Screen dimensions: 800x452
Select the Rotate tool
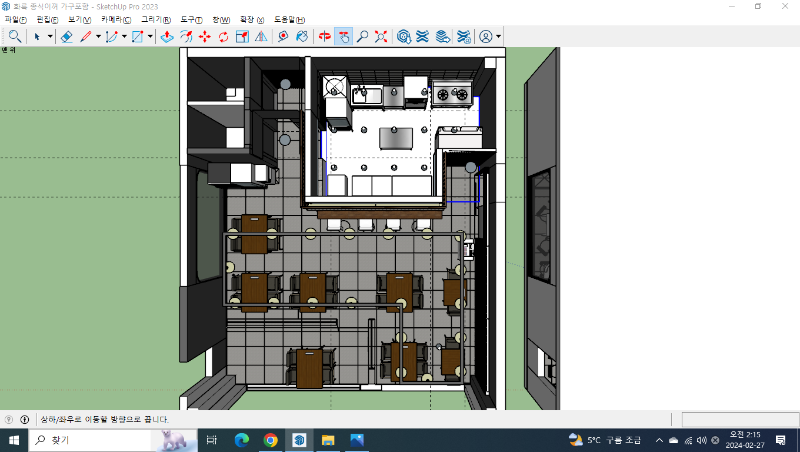coord(223,36)
